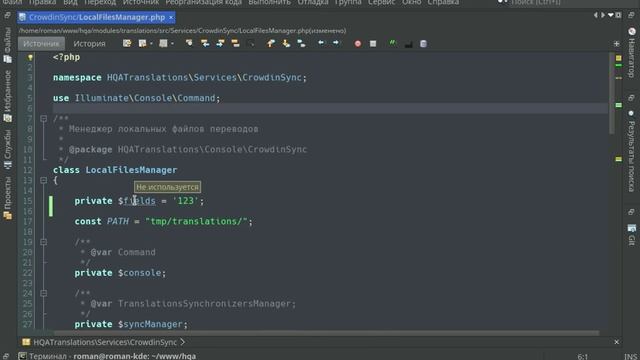Switch to the Источник view
The height and width of the screenshot is (360, 640).
coord(41,43)
